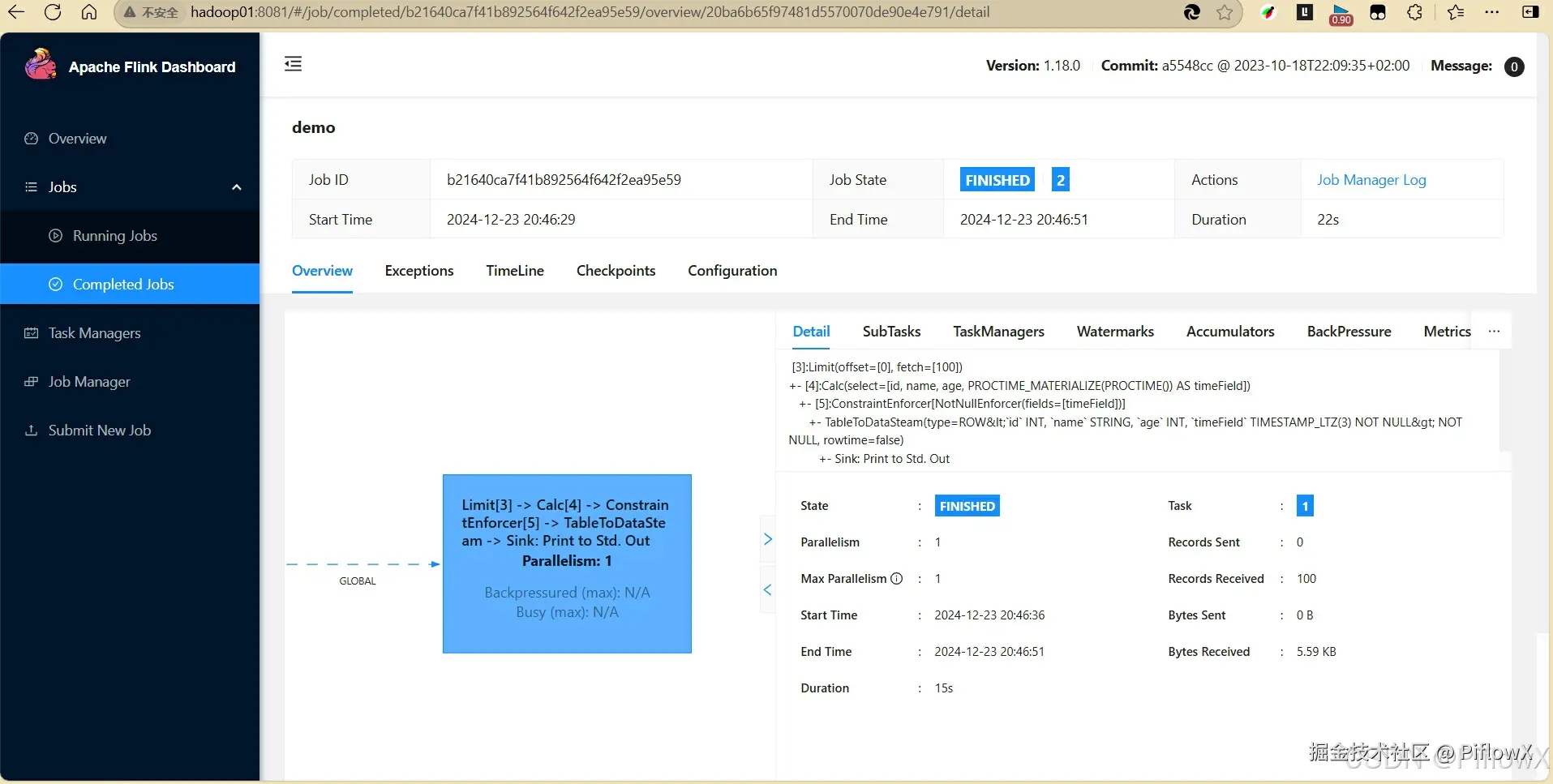Open the Job Manager Log link
This screenshot has height=784, width=1553.
point(1371,180)
